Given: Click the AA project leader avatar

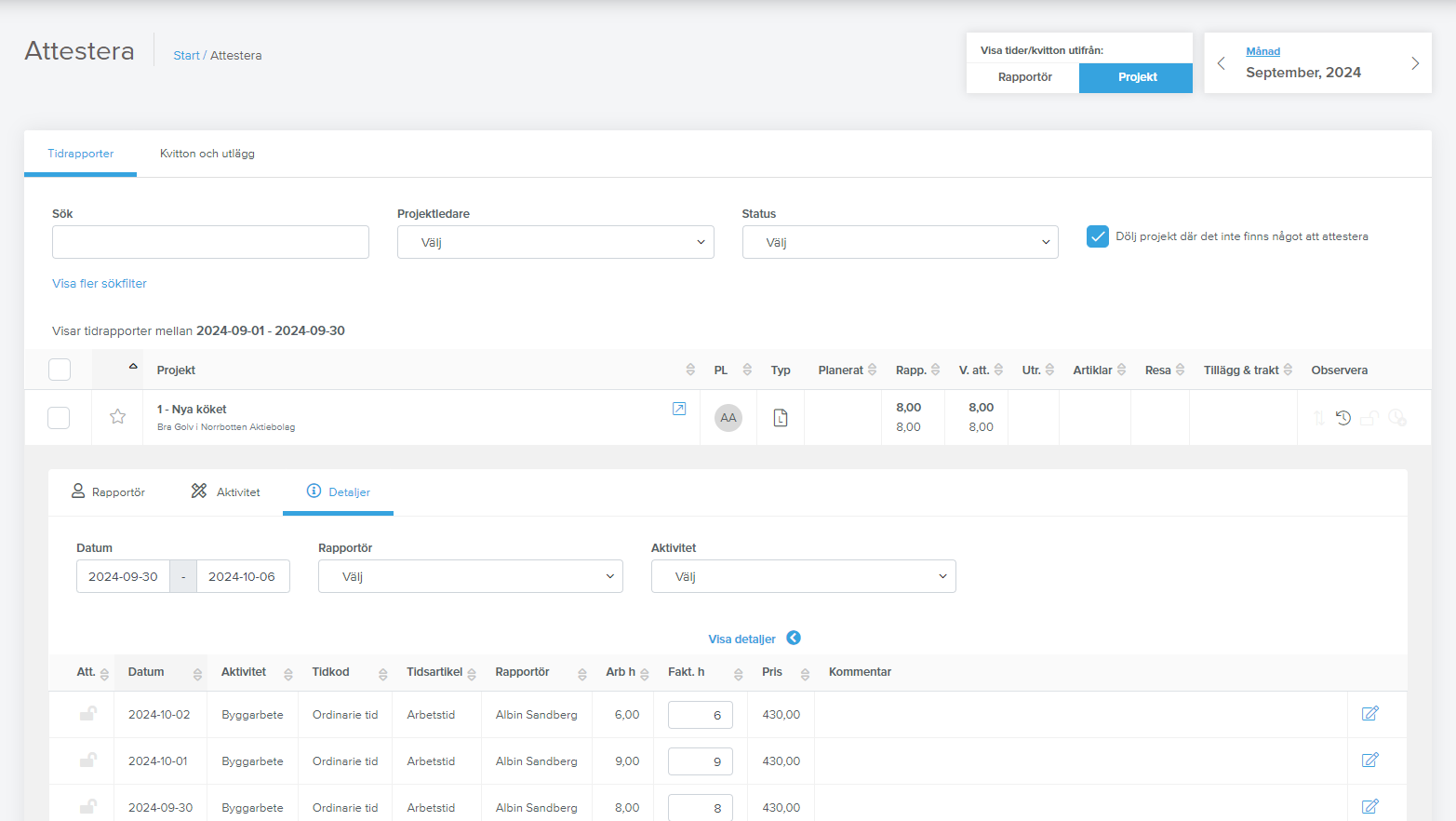Looking at the screenshot, I should tap(728, 418).
